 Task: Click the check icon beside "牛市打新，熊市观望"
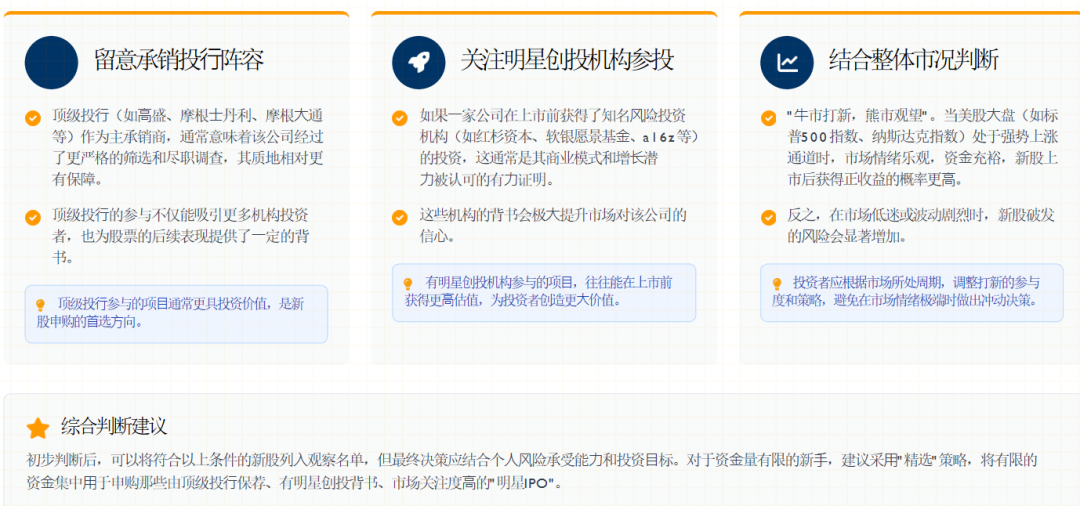tap(768, 118)
